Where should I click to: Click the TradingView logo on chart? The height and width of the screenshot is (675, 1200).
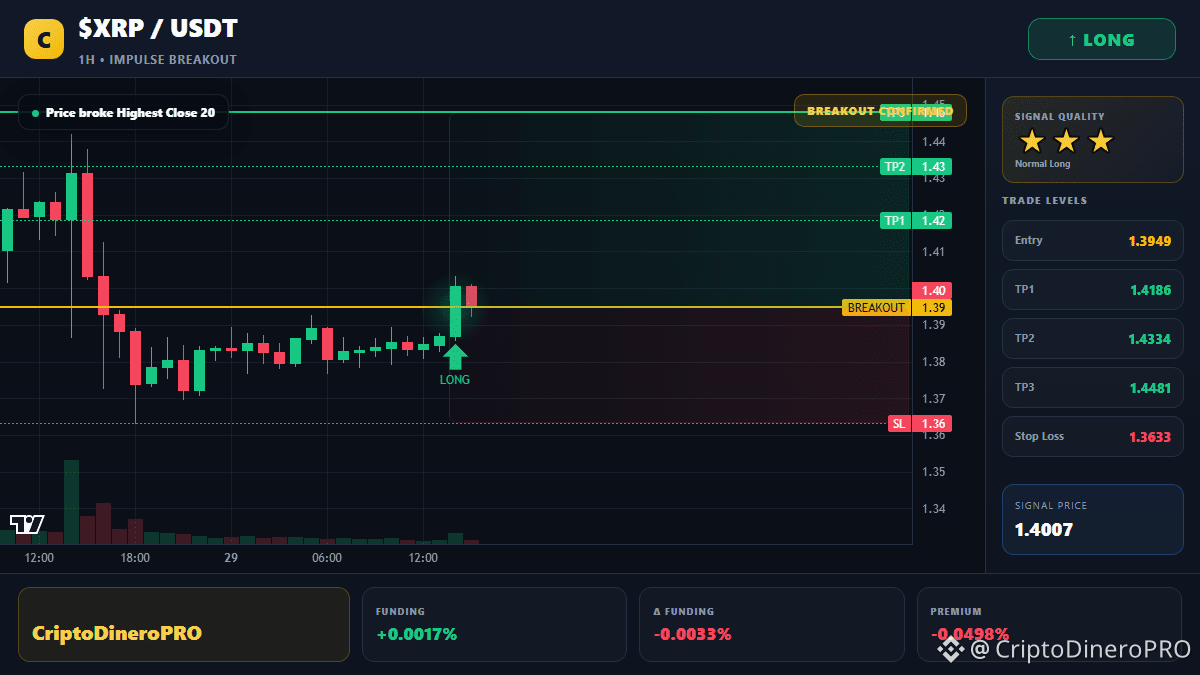(x=27, y=523)
